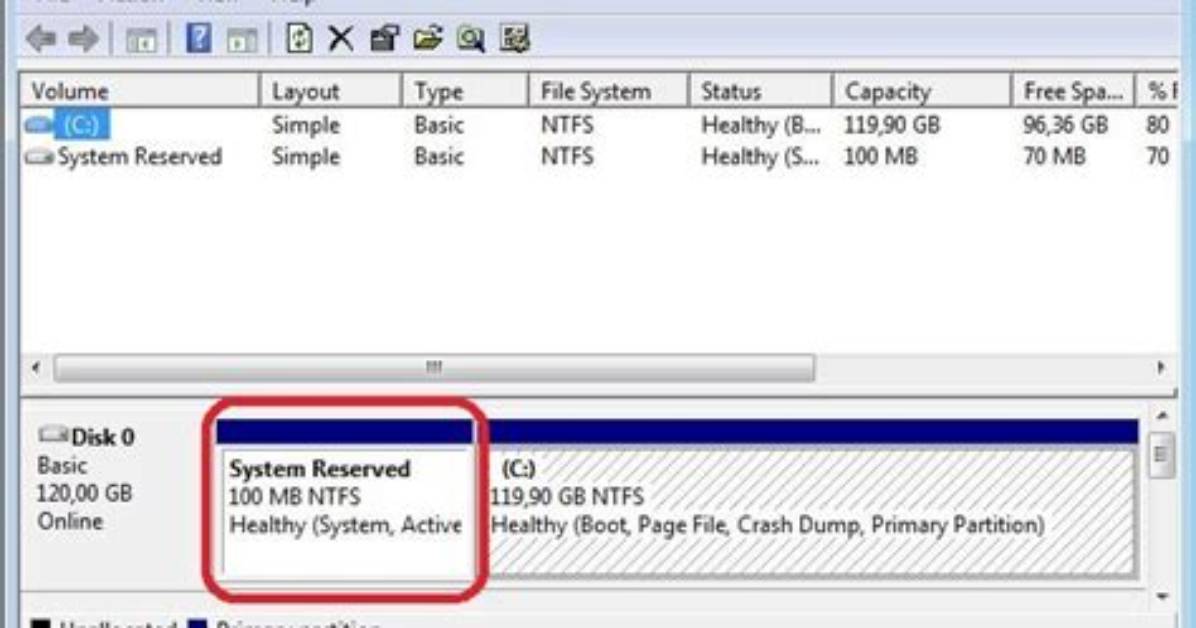1196x628 pixels.
Task: Click the Healthy (B... status cell
Action: [x=760, y=124]
